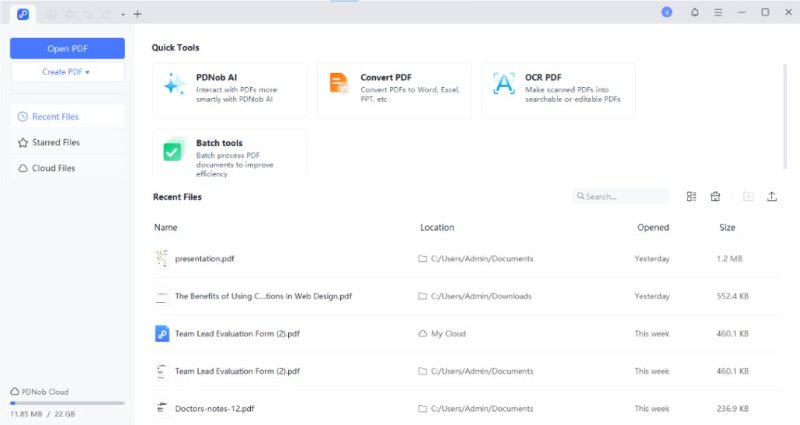Click the Batch tools checkmark icon
Screen dimensions: 800x425
point(174,150)
